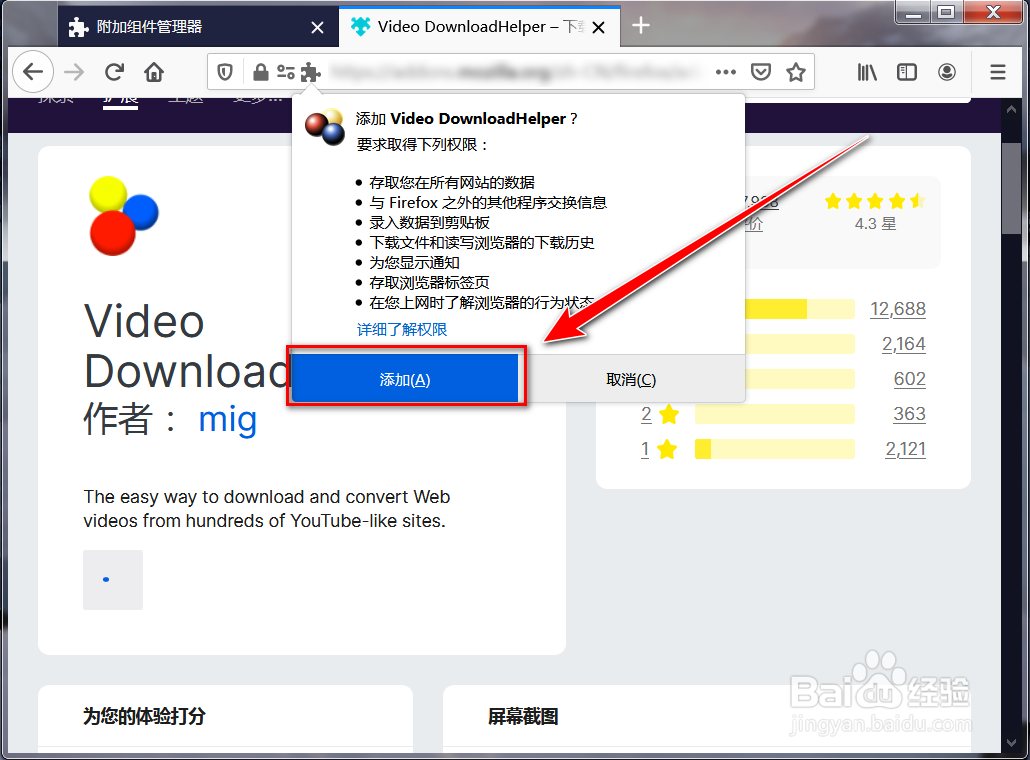This screenshot has width=1030, height=760.
Task: Toggle the sidebar view icon
Action: (907, 72)
